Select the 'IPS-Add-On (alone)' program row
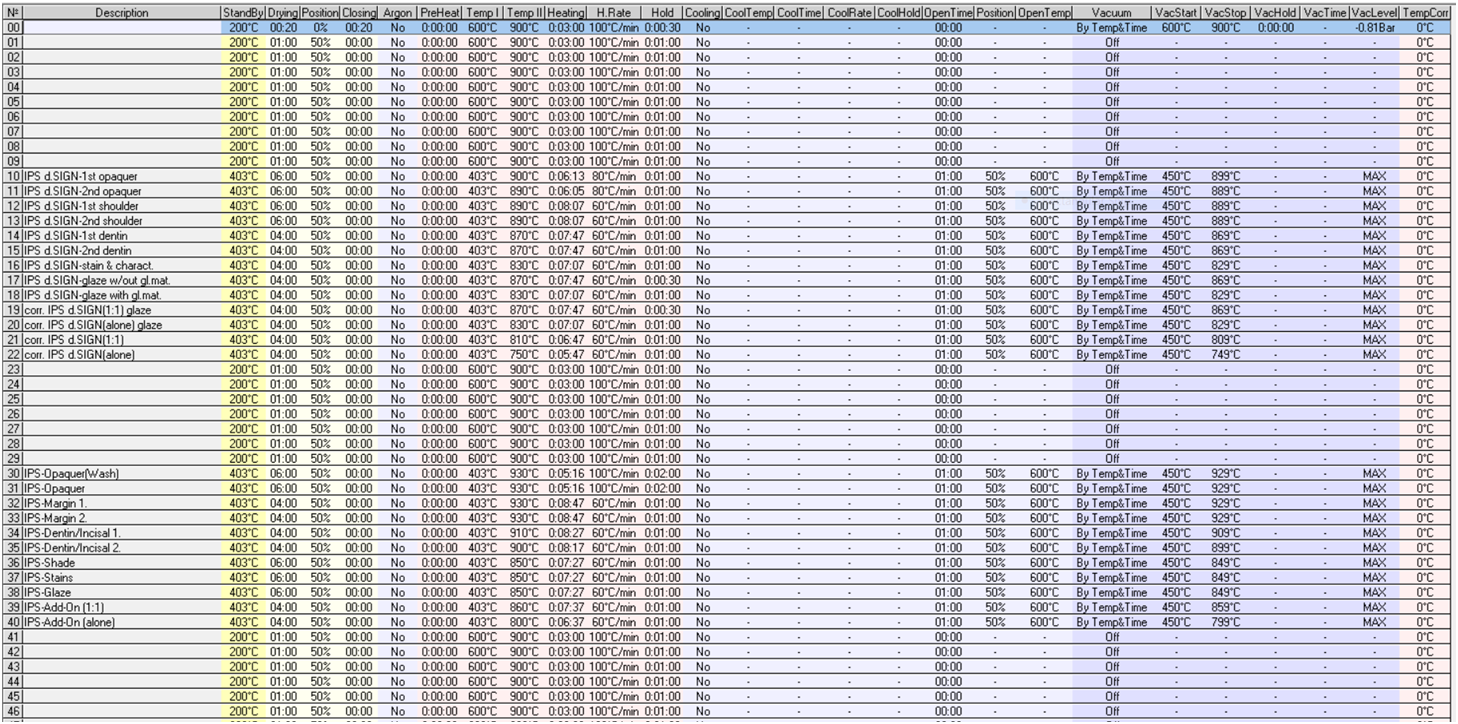1458x724 pixels. coord(727,621)
